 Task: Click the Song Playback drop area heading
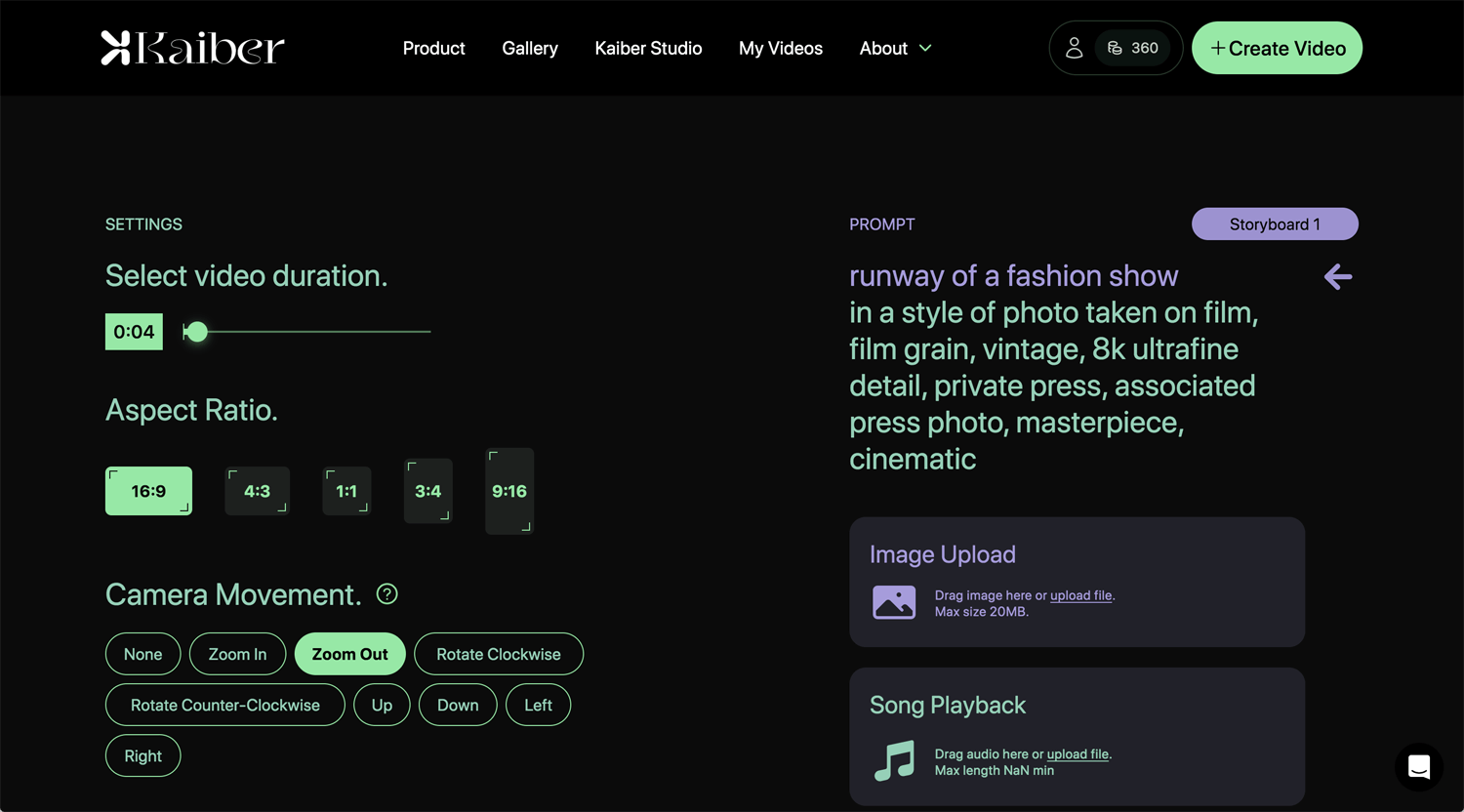pos(948,705)
